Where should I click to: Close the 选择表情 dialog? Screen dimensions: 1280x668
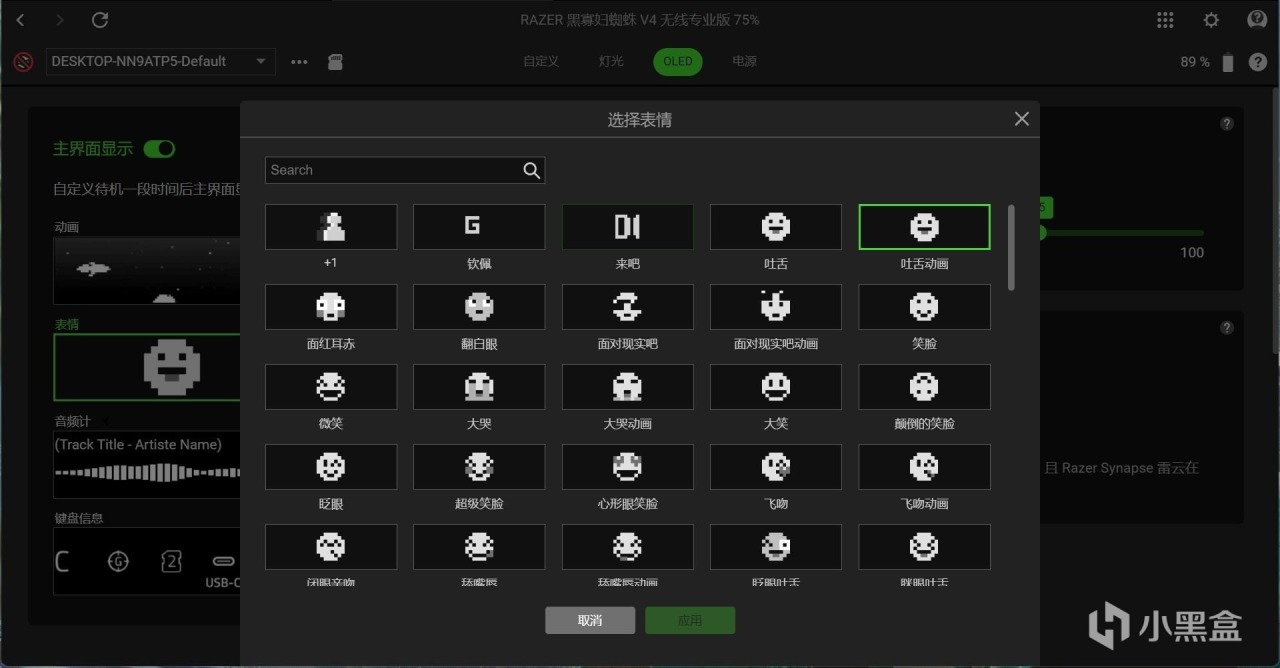[x=1021, y=119]
